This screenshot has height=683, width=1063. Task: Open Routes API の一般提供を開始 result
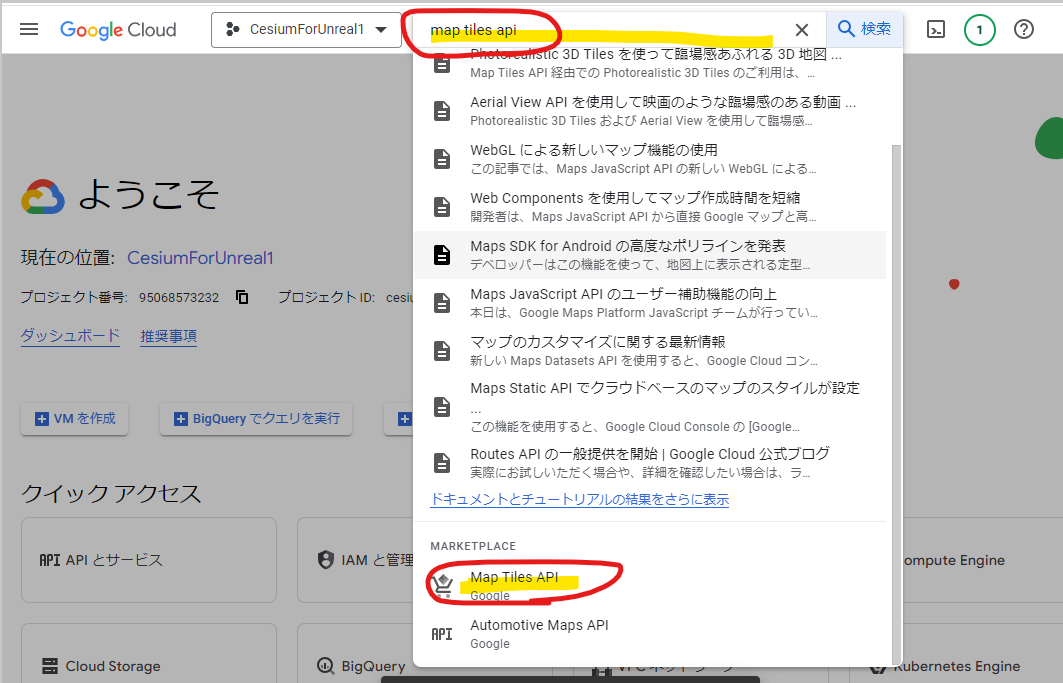coord(649,463)
